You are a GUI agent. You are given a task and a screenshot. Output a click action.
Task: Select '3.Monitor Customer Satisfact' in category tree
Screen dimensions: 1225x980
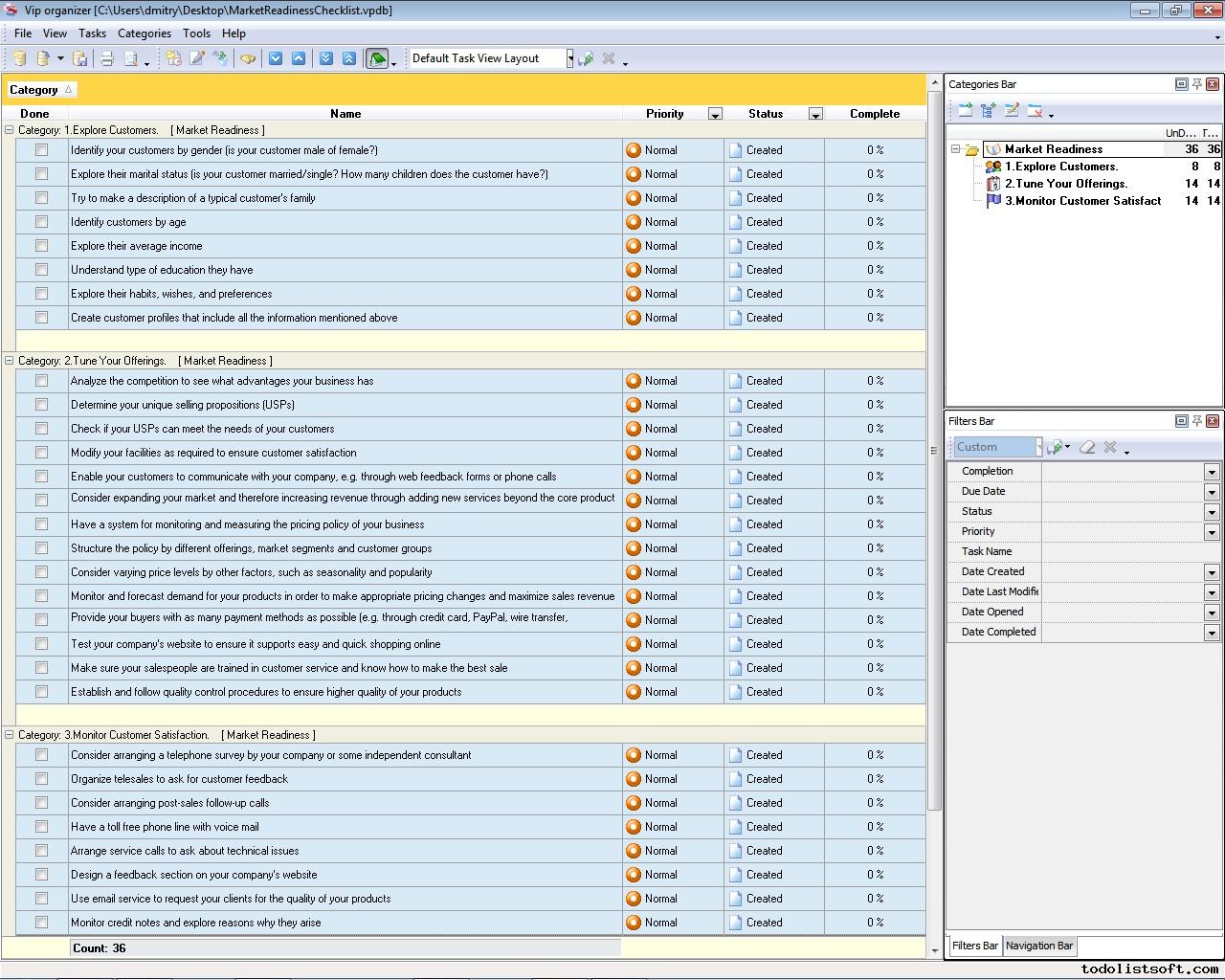(x=1082, y=201)
